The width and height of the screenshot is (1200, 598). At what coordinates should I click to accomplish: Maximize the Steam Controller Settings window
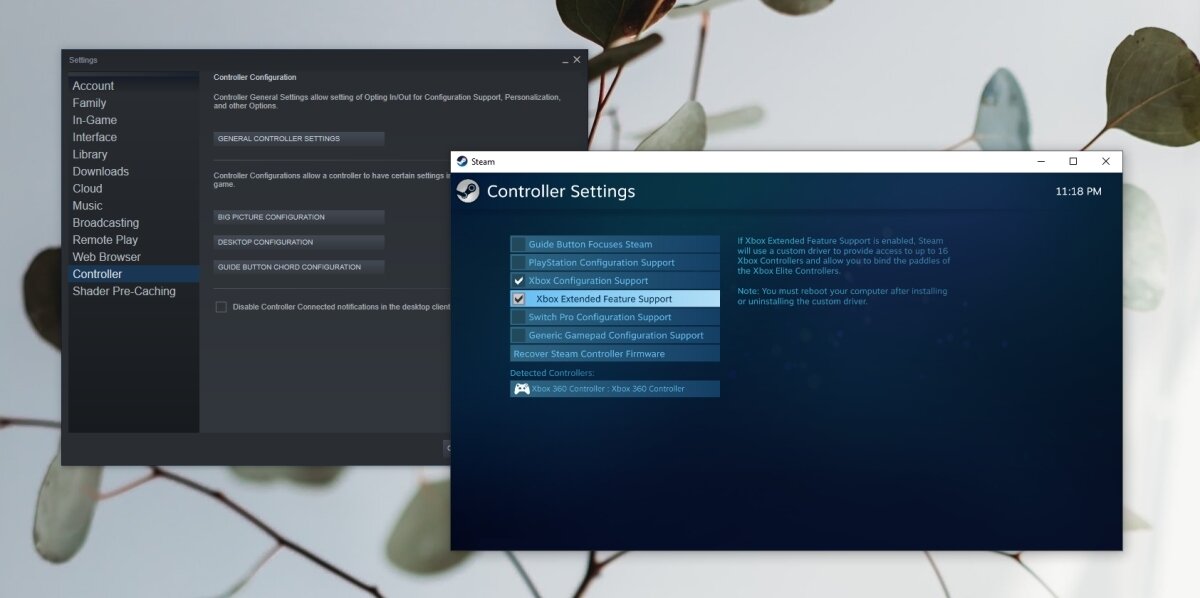pyautogui.click(x=1073, y=161)
